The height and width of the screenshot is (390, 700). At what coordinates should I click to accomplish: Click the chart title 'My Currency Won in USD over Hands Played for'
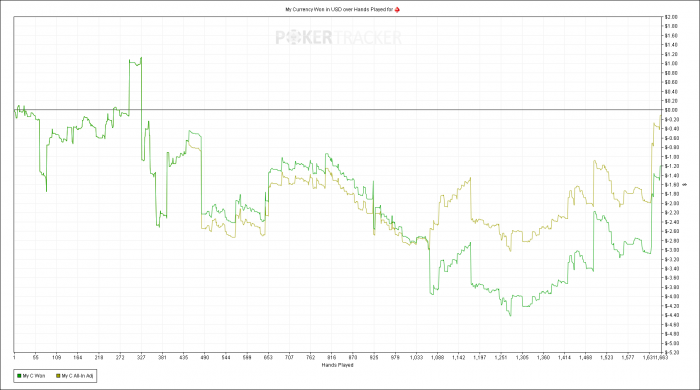339,9
